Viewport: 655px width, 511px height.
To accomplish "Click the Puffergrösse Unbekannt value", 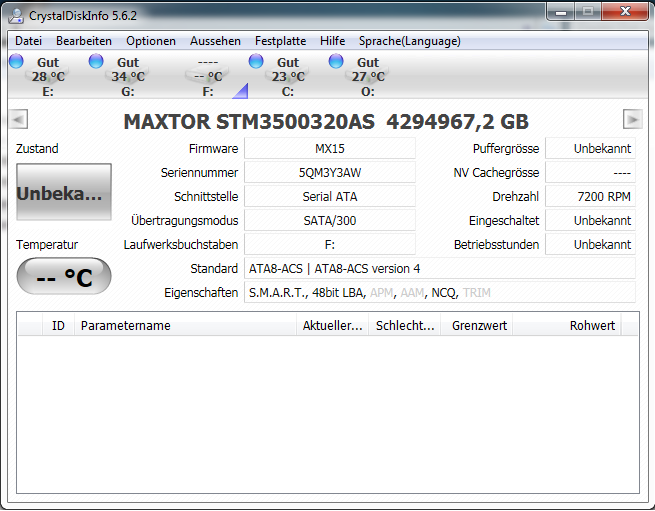I will click(590, 148).
